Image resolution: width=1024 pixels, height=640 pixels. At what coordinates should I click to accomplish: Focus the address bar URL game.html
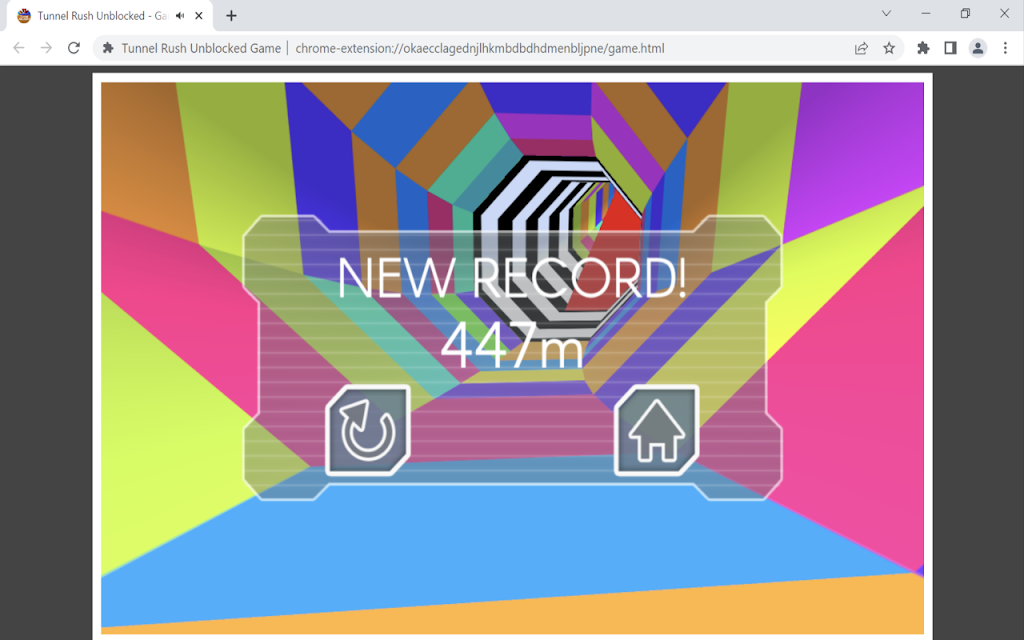pyautogui.click(x=480, y=48)
